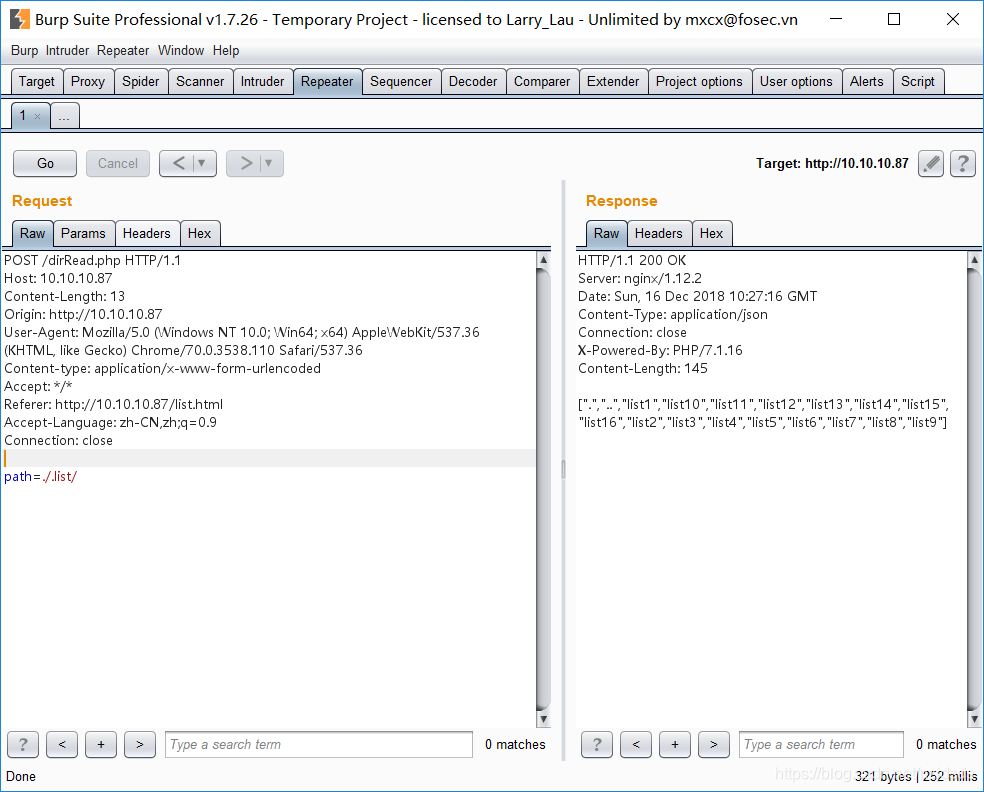The width and height of the screenshot is (984, 792).
Task: Switch to the Sequencer tab
Action: point(401,82)
